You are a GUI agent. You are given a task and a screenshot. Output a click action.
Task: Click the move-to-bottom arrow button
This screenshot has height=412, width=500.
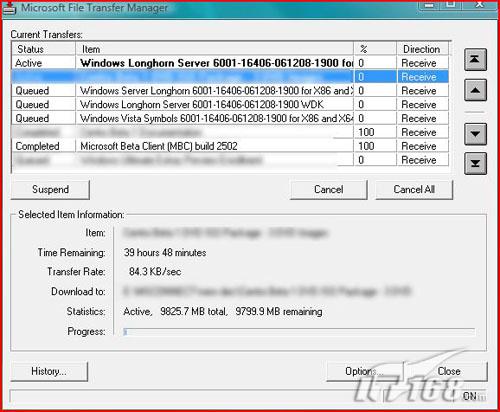click(475, 163)
